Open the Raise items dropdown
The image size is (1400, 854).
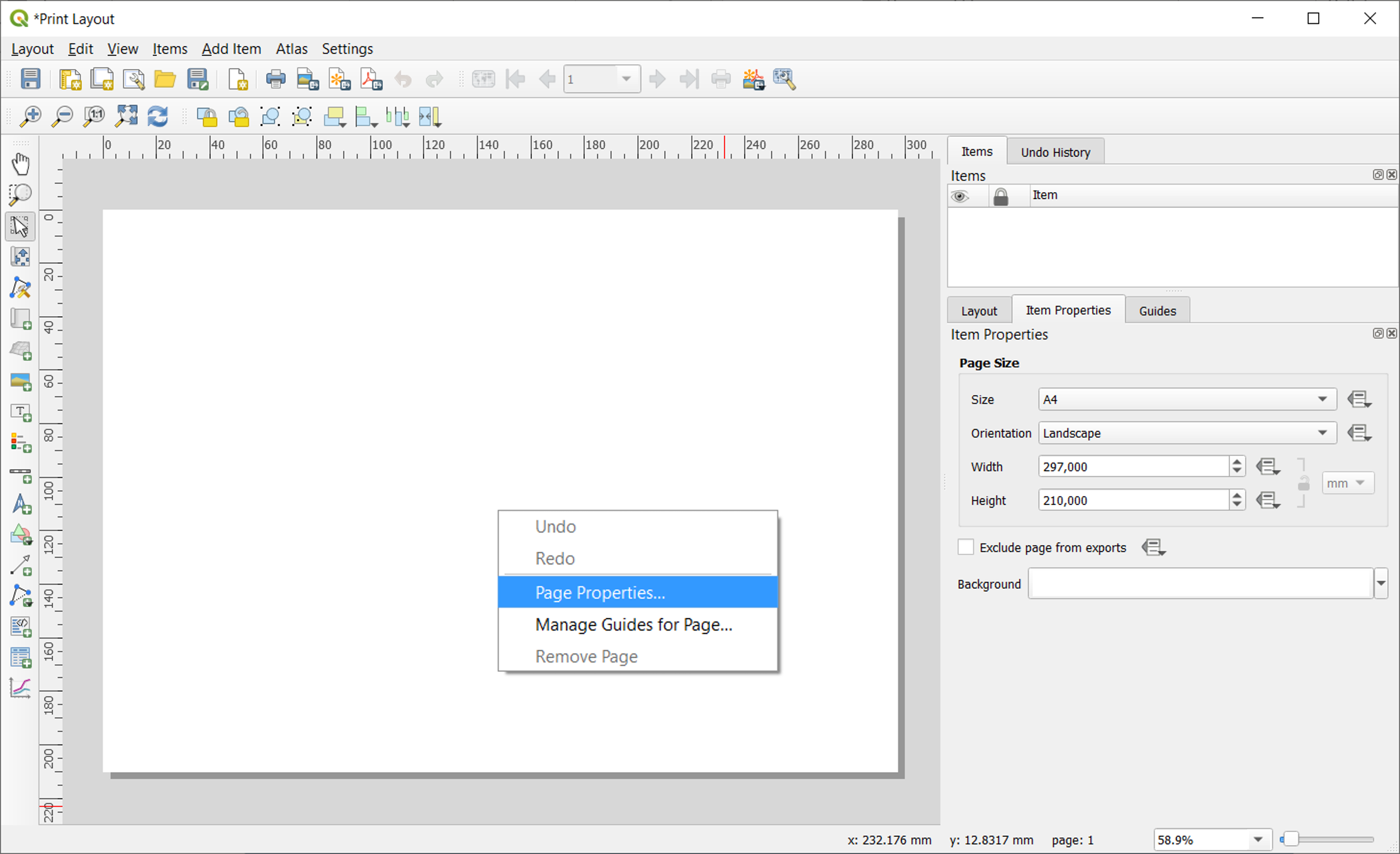tap(334, 117)
